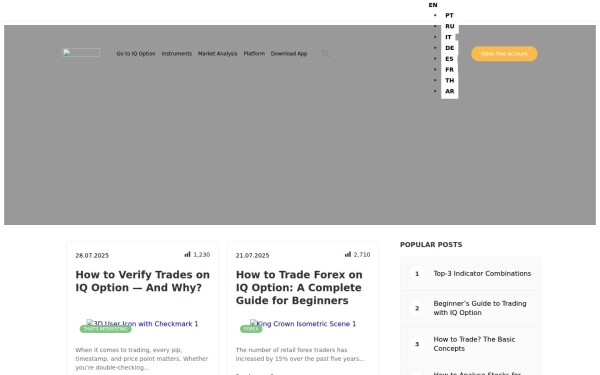Viewport: 600px width, 375px height.
Task: Click Open free account button
Action: pyautogui.click(x=504, y=54)
